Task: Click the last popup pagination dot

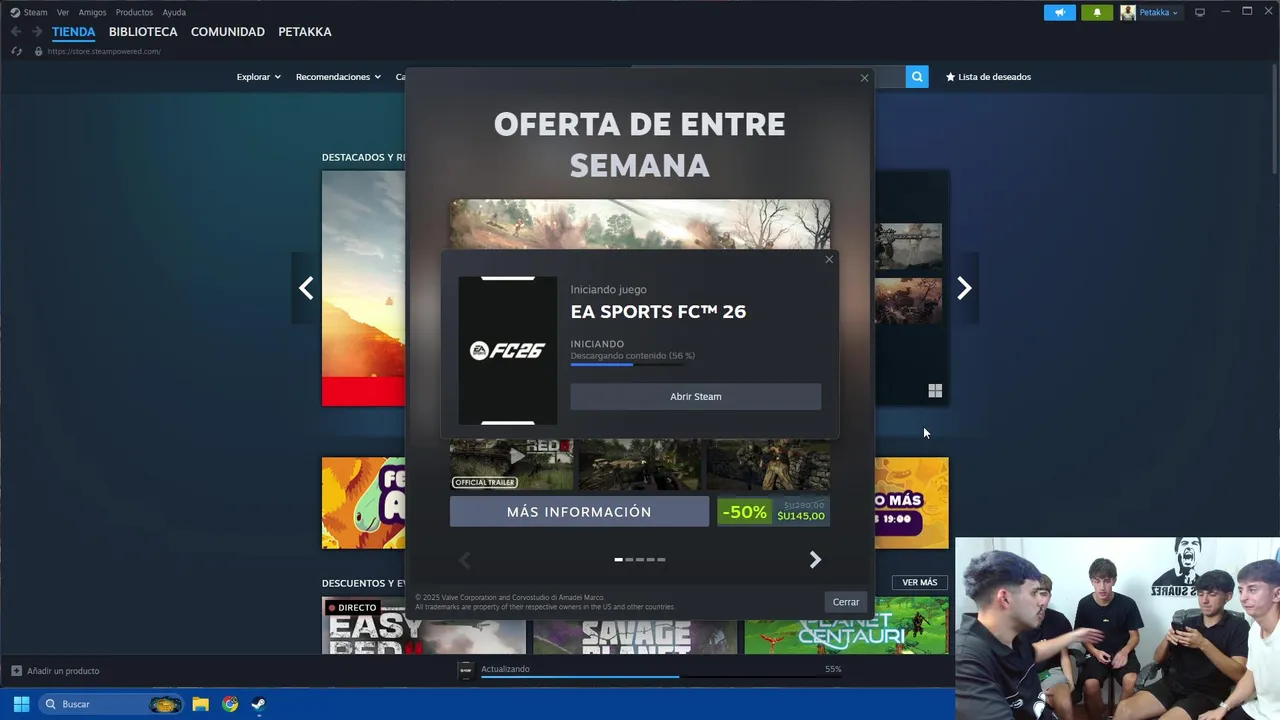Action: pyautogui.click(x=661, y=560)
